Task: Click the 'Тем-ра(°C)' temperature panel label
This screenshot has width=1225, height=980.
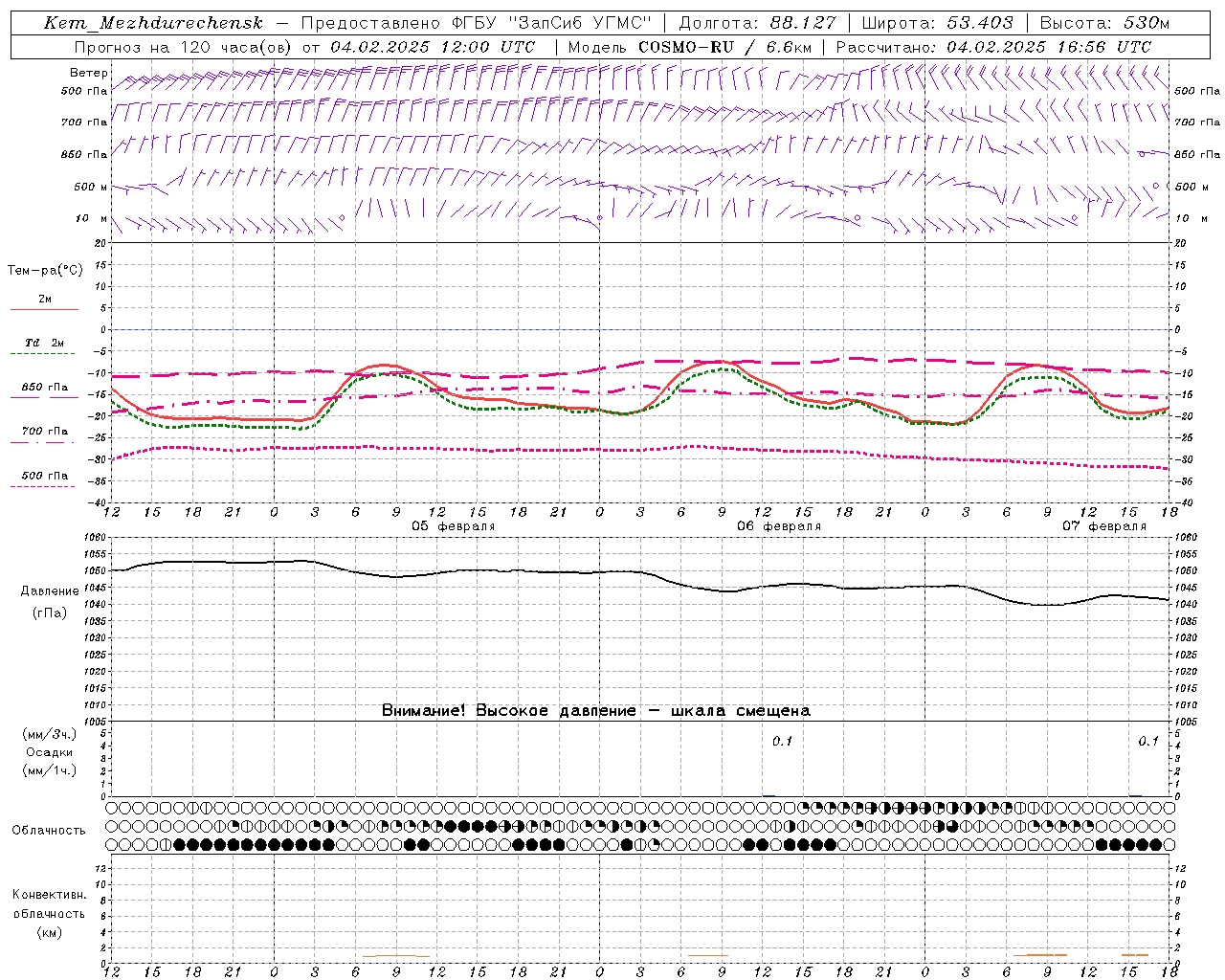Action: pyautogui.click(x=45, y=271)
